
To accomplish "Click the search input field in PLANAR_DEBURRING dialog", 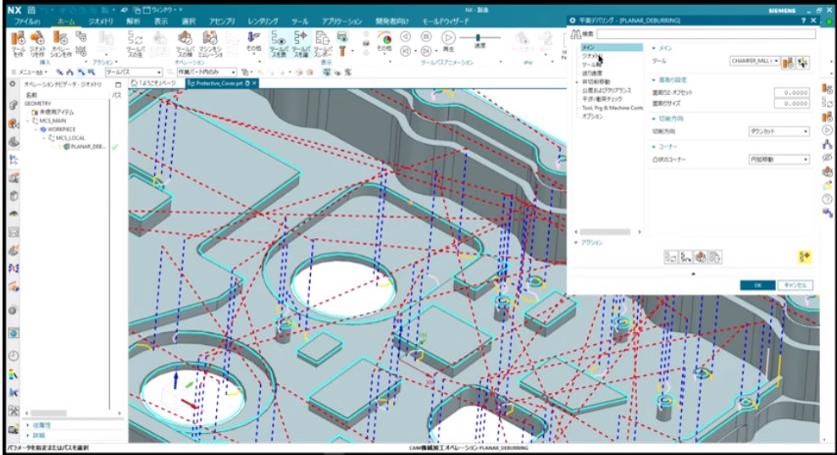I will [x=706, y=34].
